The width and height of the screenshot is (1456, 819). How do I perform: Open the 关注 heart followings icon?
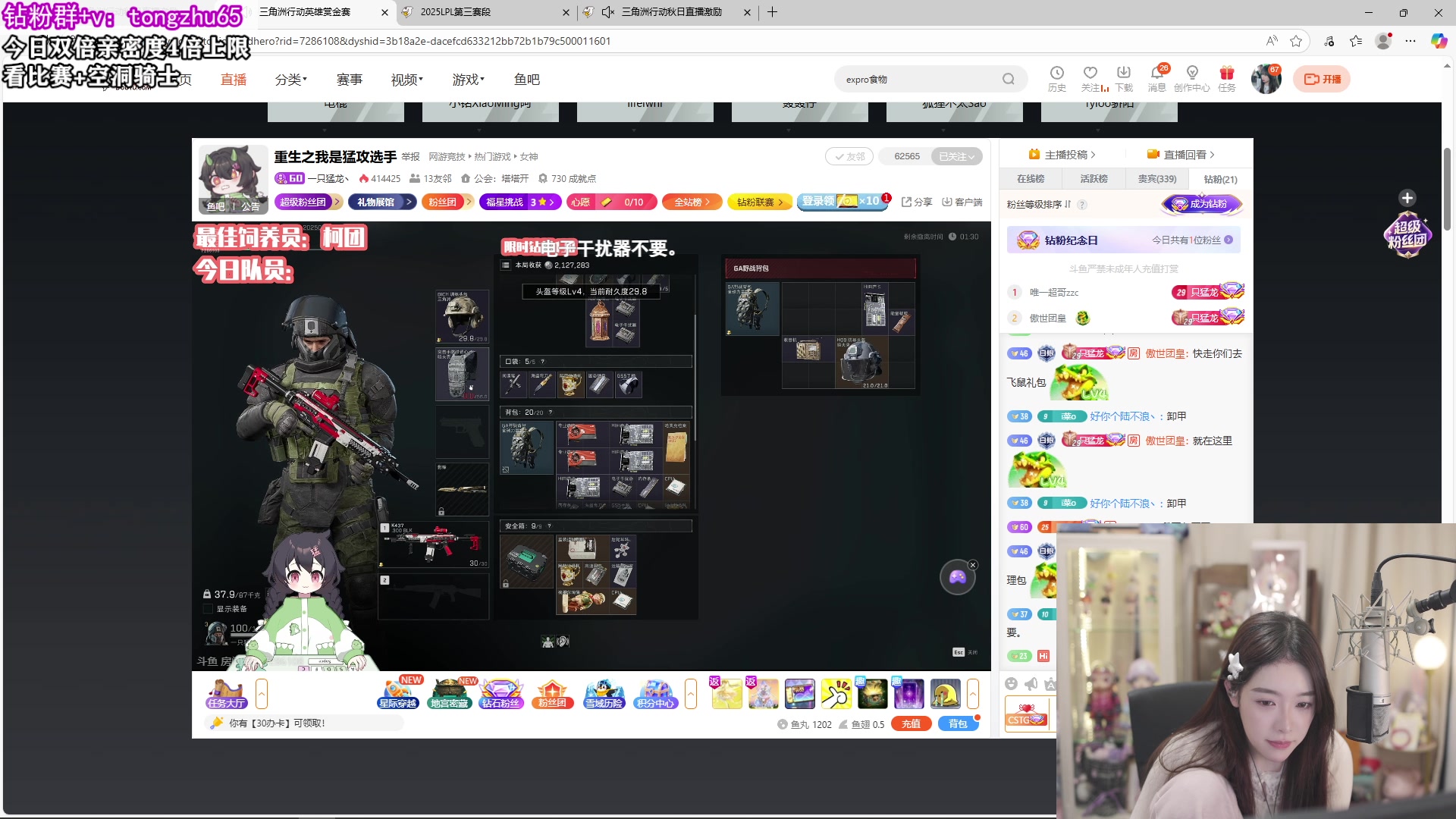coord(1091,79)
